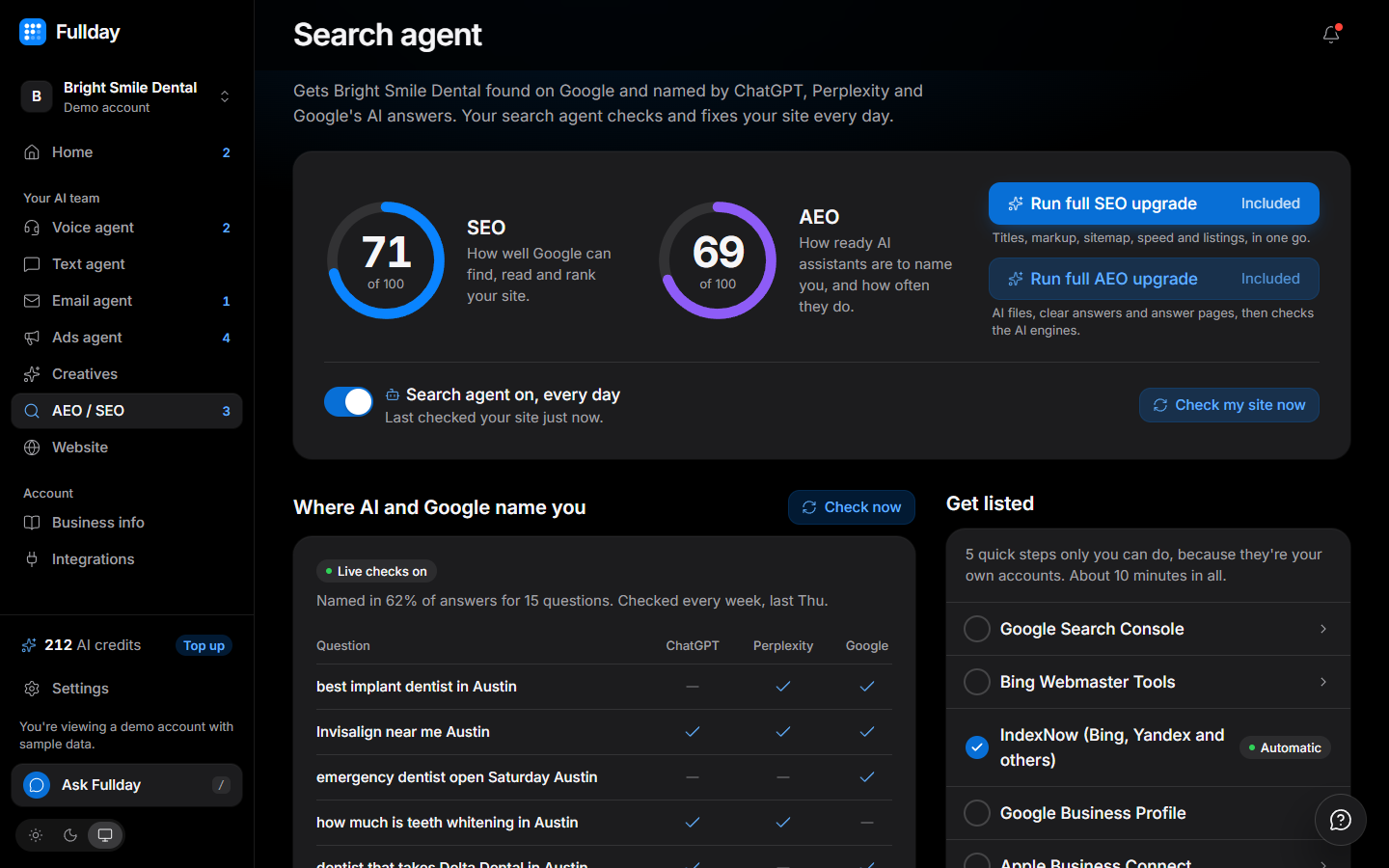Uncheck the IndexNow step circle

977,747
